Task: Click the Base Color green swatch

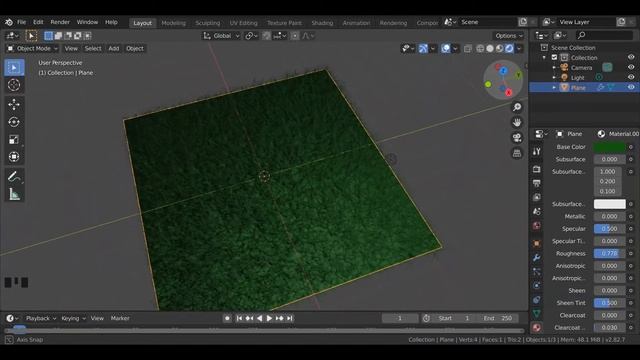Action: pyautogui.click(x=609, y=147)
